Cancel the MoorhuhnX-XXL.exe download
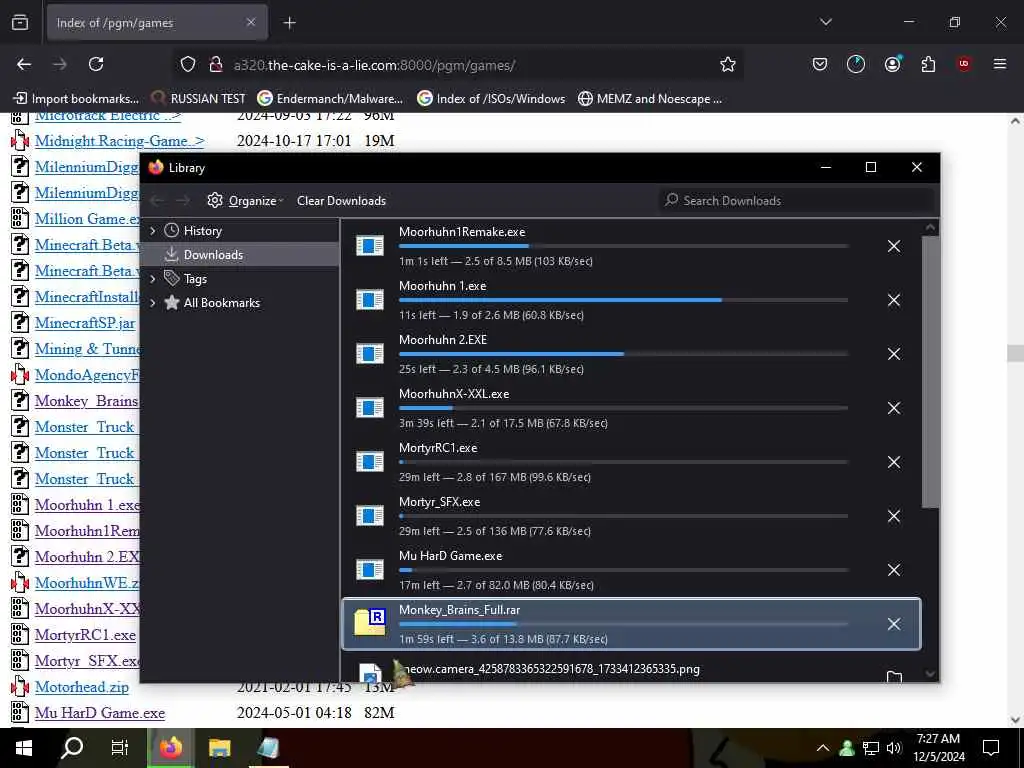This screenshot has height=768, width=1024. coord(894,408)
